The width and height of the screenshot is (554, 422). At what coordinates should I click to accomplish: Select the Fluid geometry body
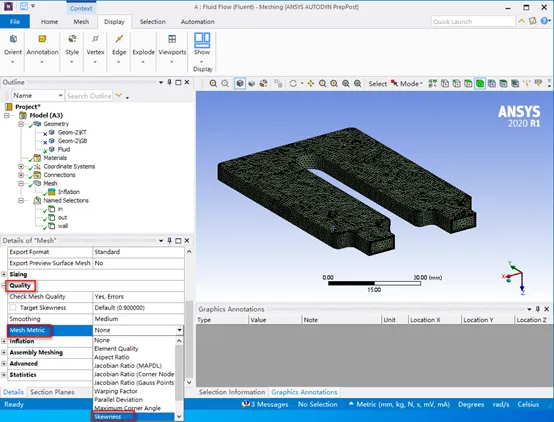64,150
